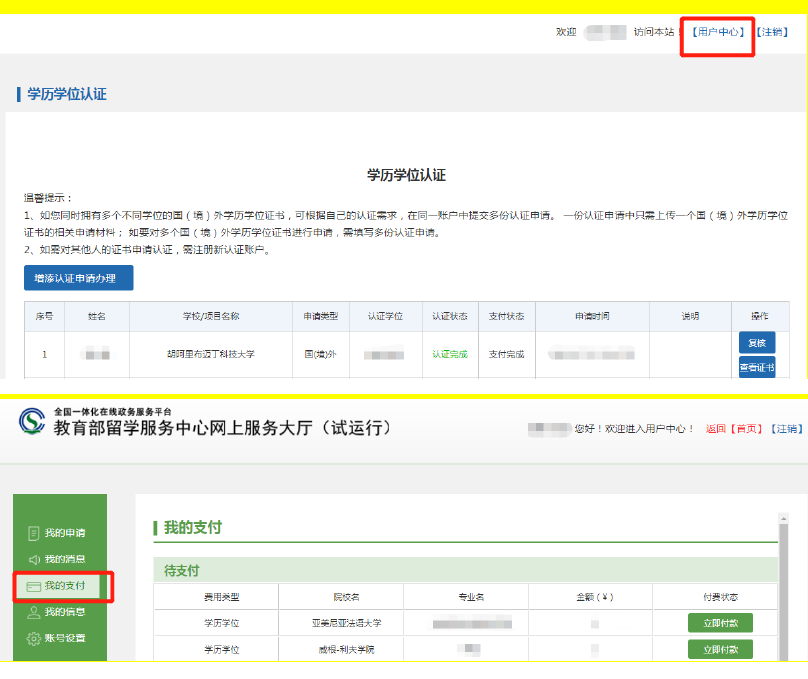Click the payment panel vertical scrollbar
This screenshot has height=679, width=808.
[784, 580]
